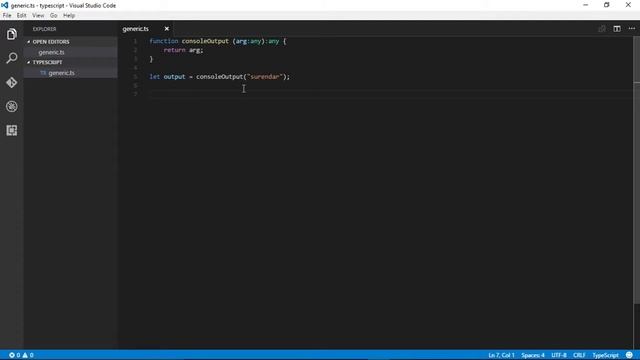Minimize the Visual Studio Code window

586,5
